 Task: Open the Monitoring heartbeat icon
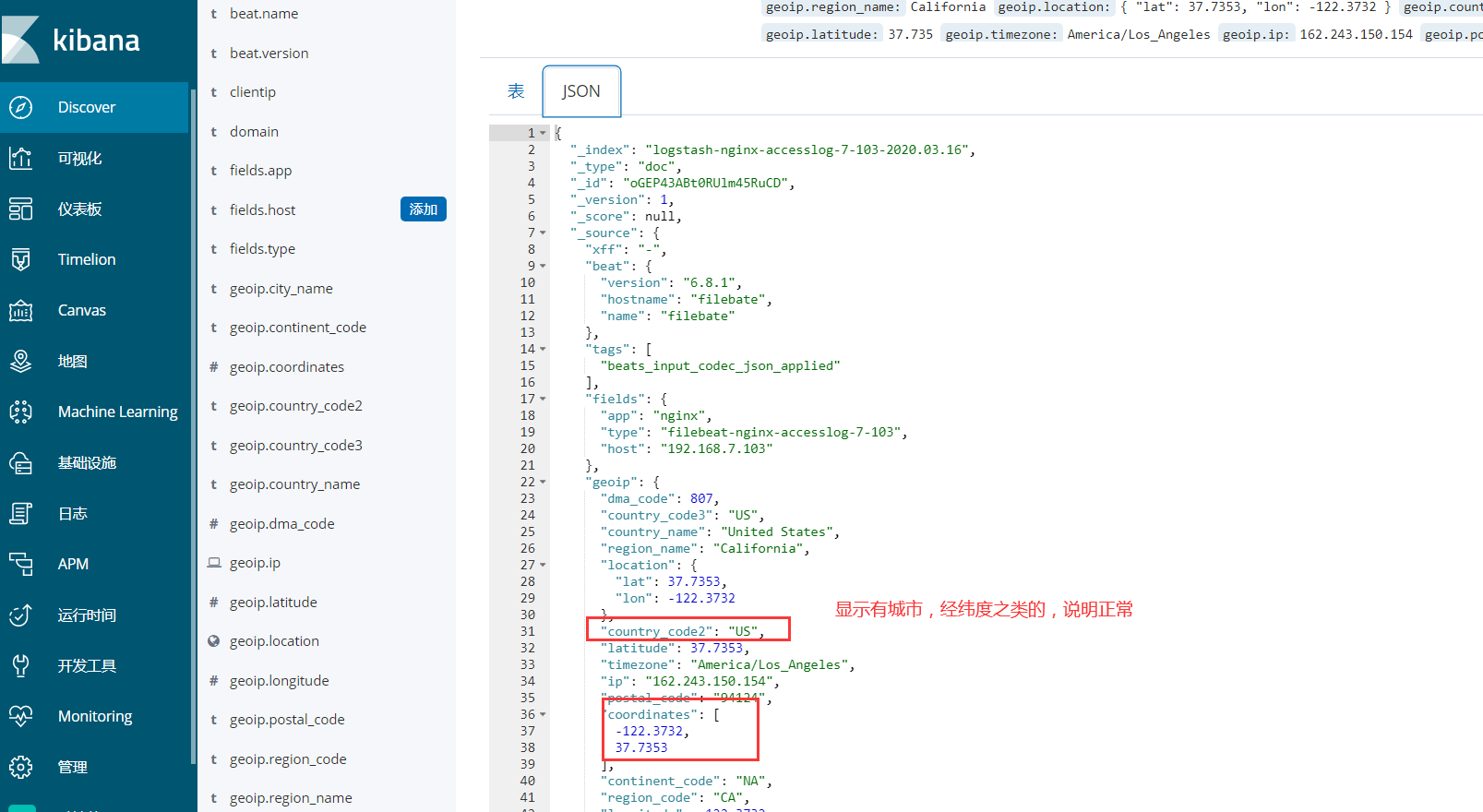point(20,716)
